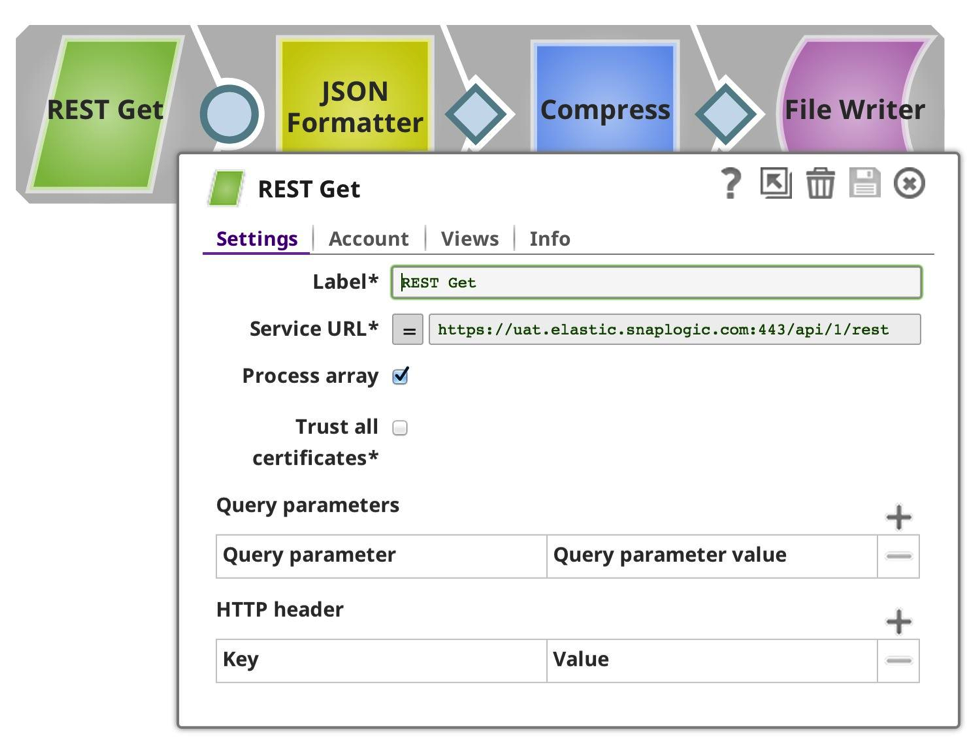Click the Label input field
The width and height of the screenshot is (975, 746).
(x=656, y=282)
